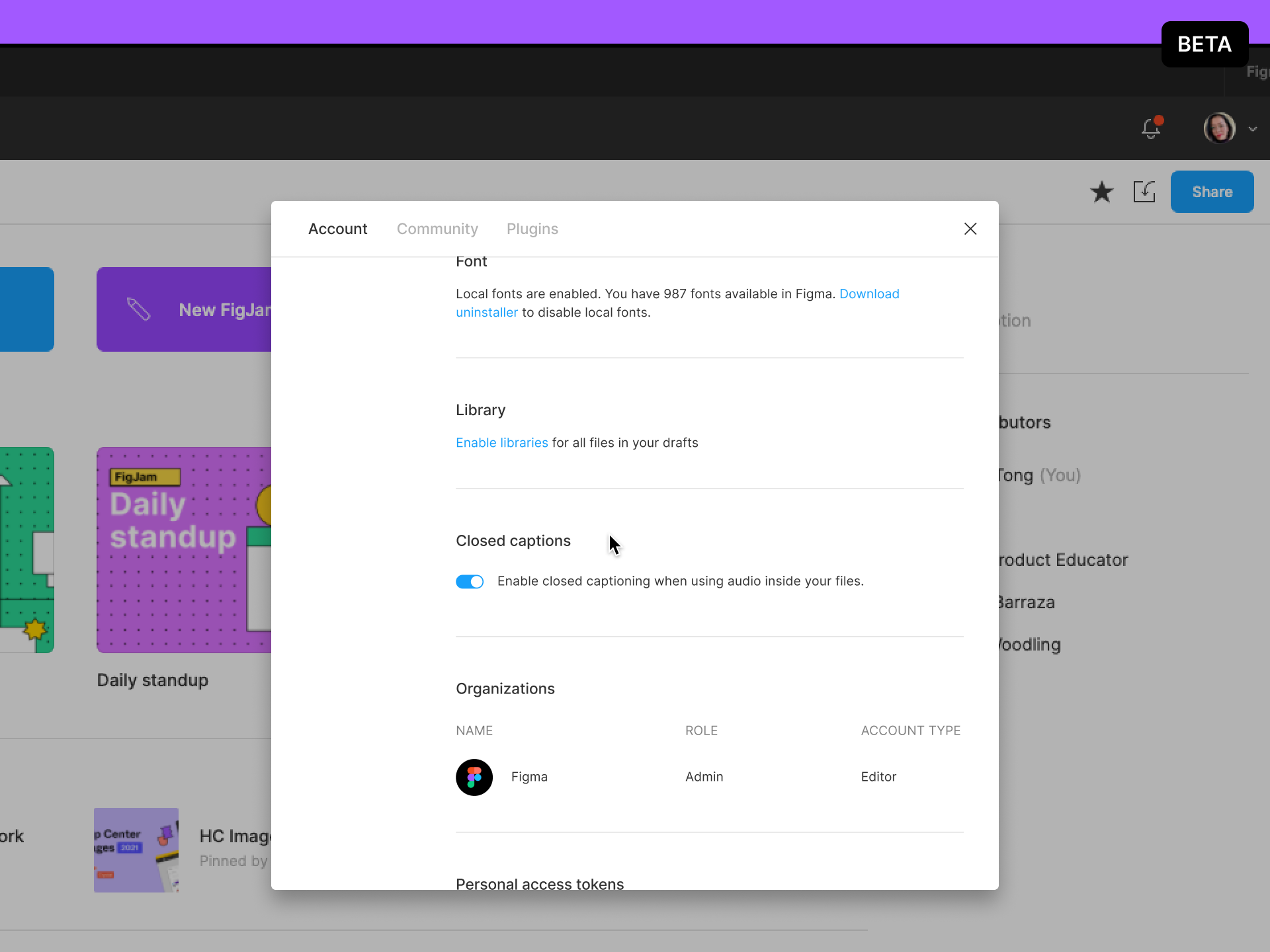Open the Plugins tab
Screen dimensions: 1270x952
pyautogui.click(x=532, y=229)
